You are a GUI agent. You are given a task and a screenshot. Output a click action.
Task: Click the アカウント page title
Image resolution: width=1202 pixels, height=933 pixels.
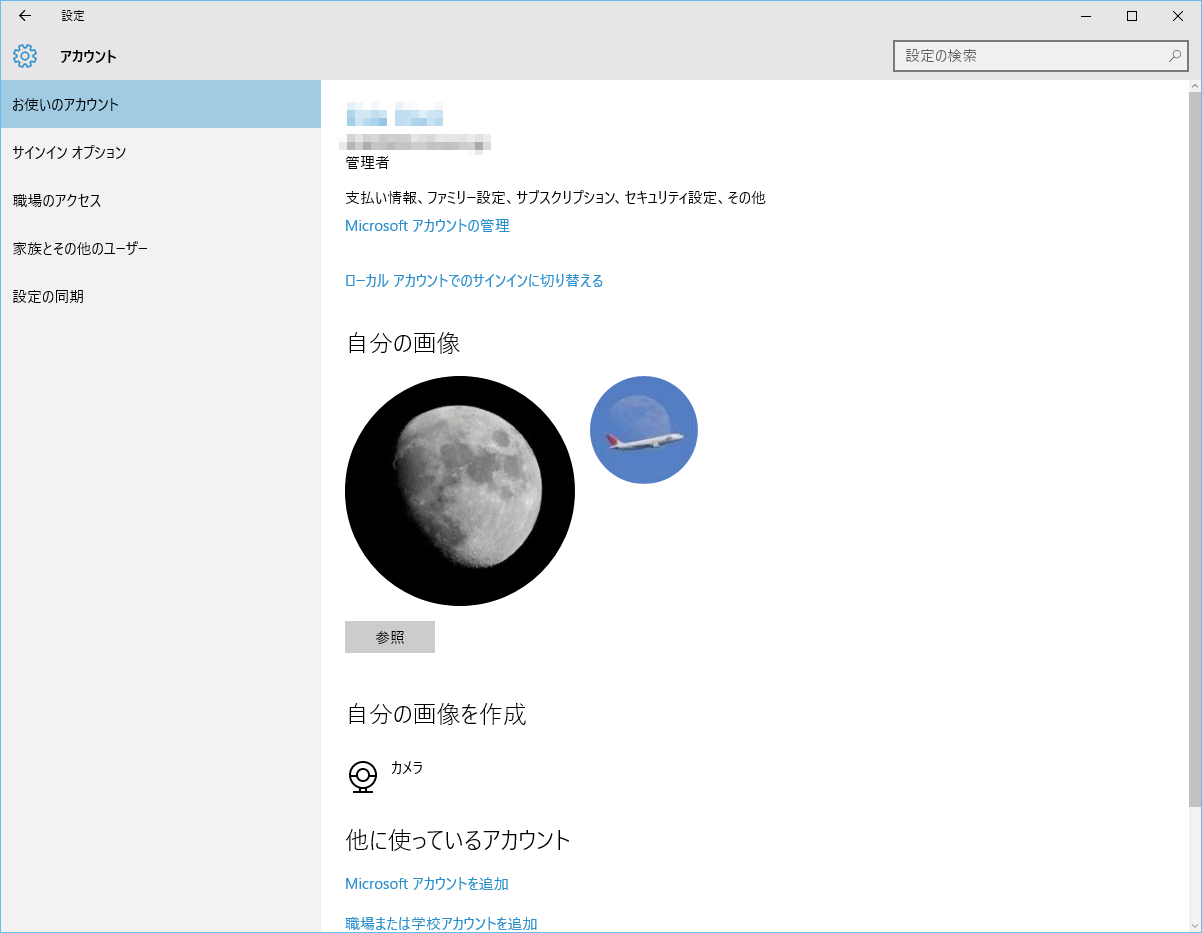pos(88,57)
